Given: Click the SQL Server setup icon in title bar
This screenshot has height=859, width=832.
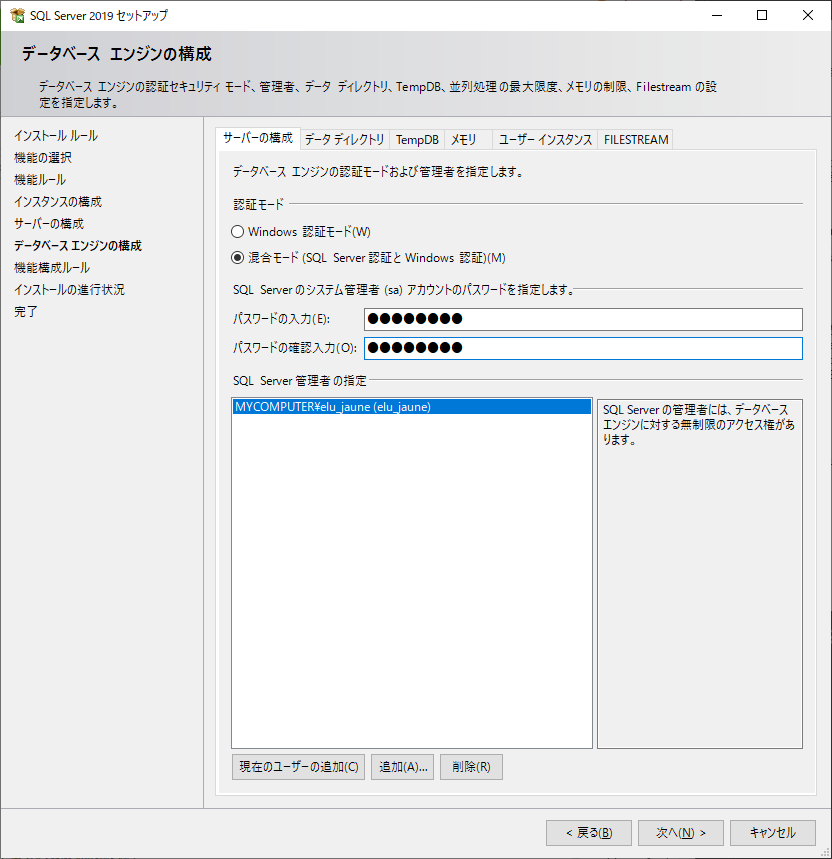Looking at the screenshot, I should 18,15.
